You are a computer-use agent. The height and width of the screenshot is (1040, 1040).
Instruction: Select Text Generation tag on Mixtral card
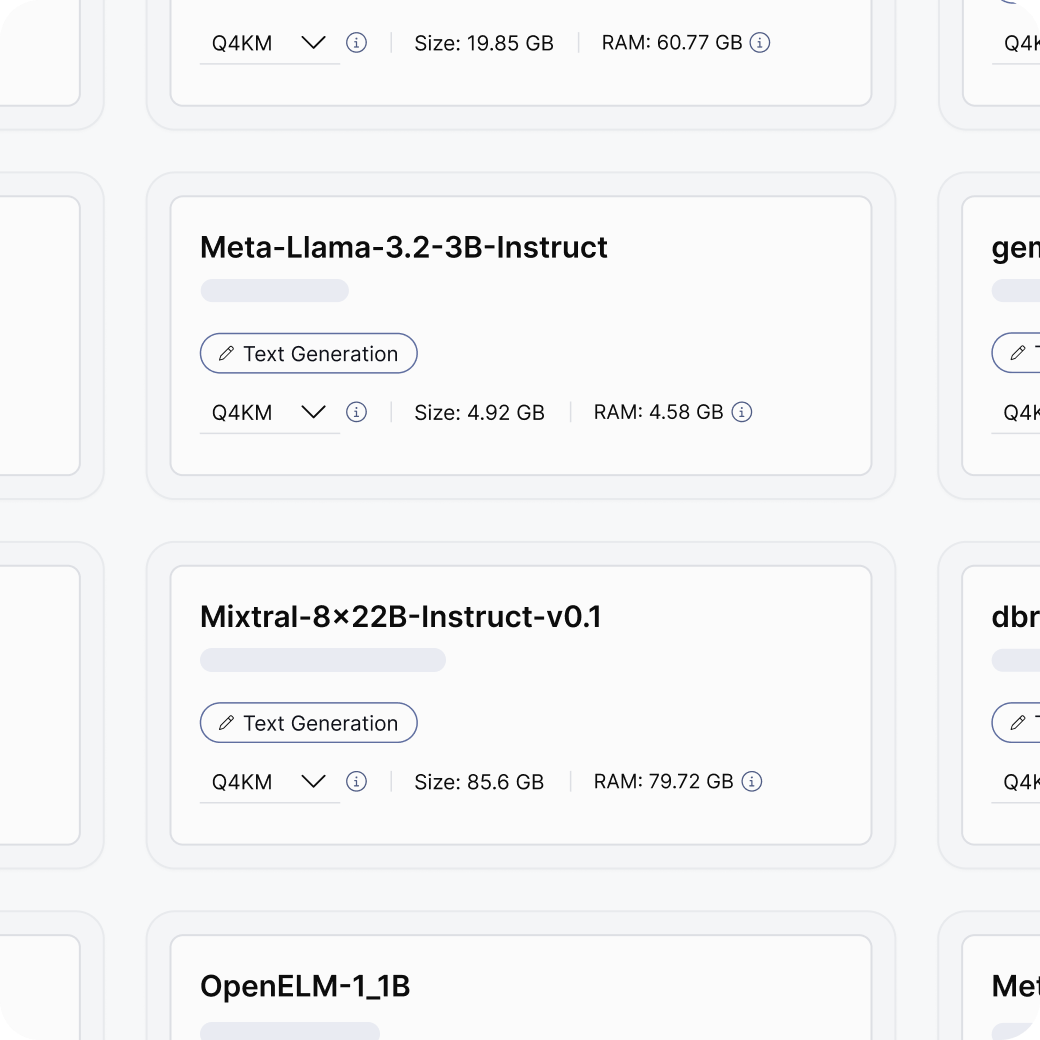(309, 723)
